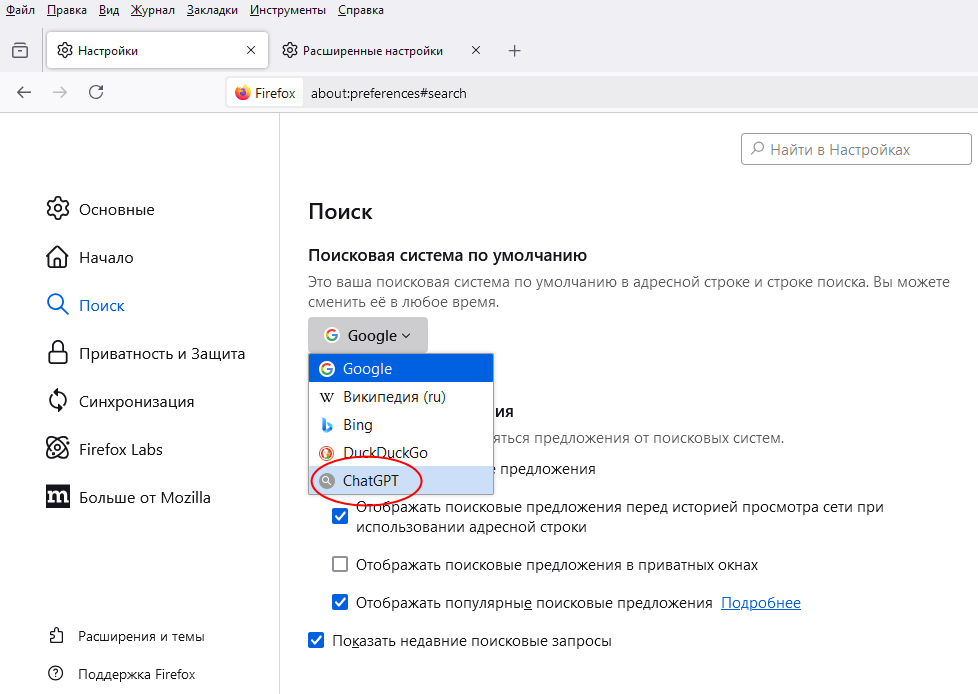978x694 pixels.
Task: Click the sync arrows icon for Синхронизация
Action: tap(57, 401)
